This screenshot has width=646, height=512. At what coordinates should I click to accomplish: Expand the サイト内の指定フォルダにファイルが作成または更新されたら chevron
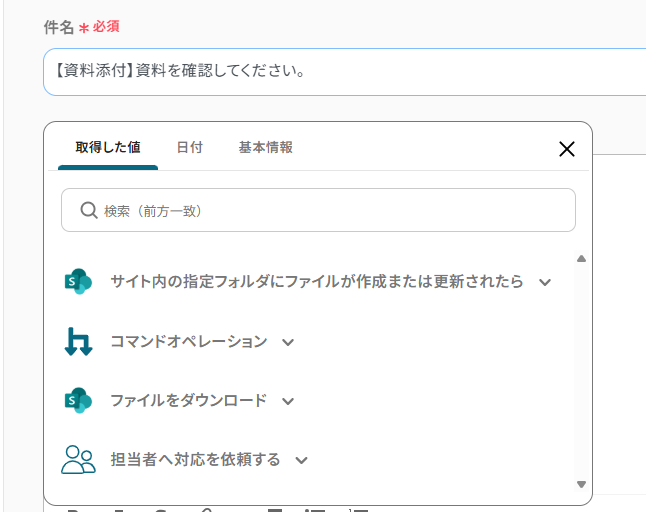[545, 283]
